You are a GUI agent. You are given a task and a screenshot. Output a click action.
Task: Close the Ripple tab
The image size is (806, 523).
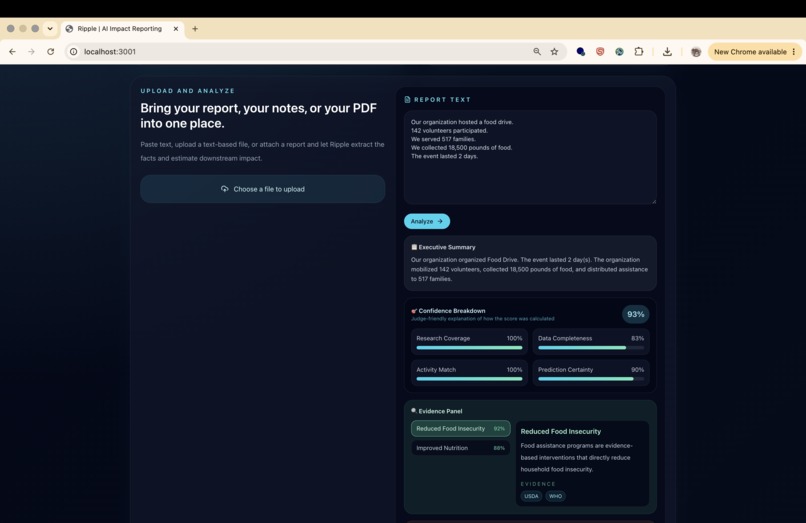[176, 29]
